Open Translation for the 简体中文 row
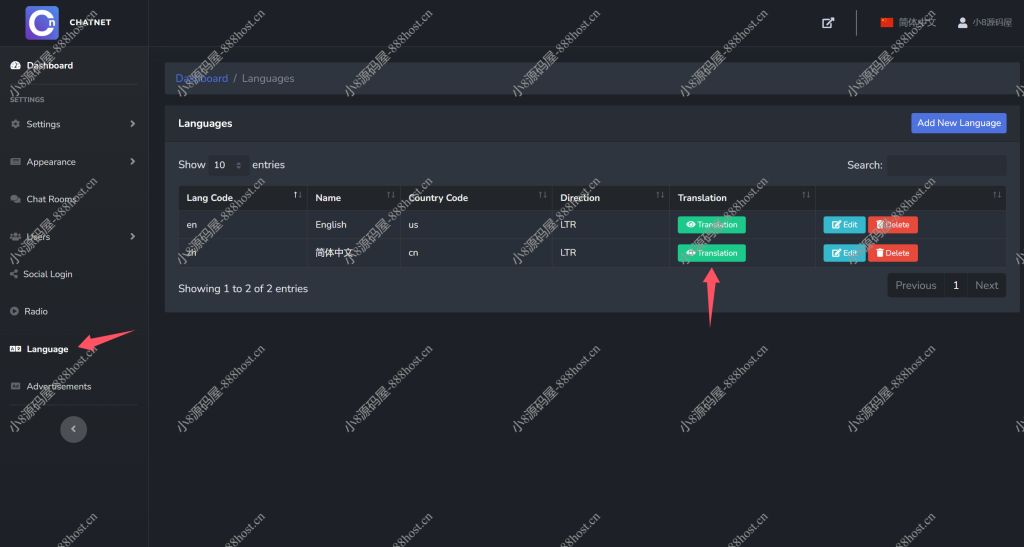1024x547 pixels. coord(711,253)
